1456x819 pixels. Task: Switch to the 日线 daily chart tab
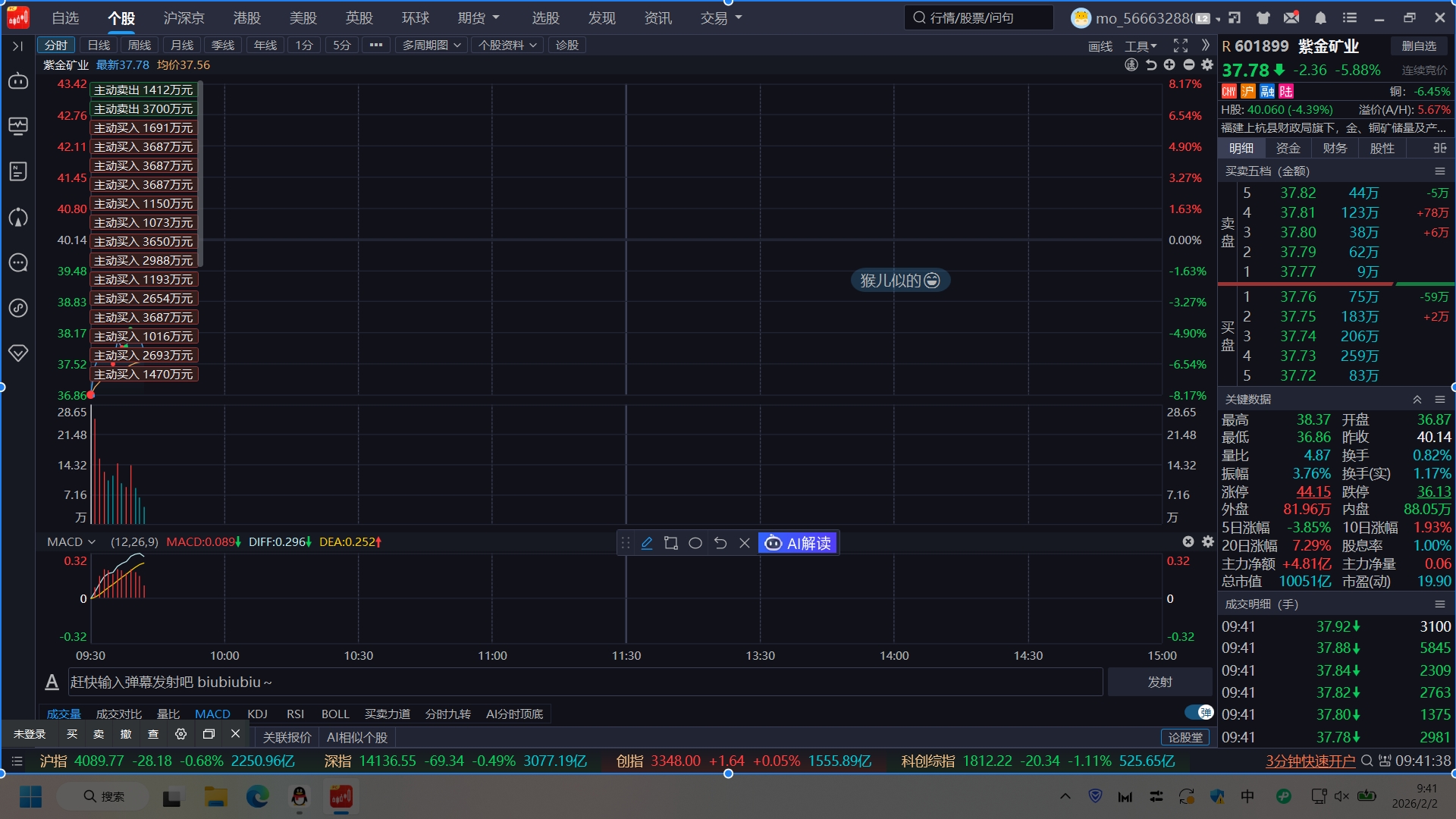click(x=99, y=45)
